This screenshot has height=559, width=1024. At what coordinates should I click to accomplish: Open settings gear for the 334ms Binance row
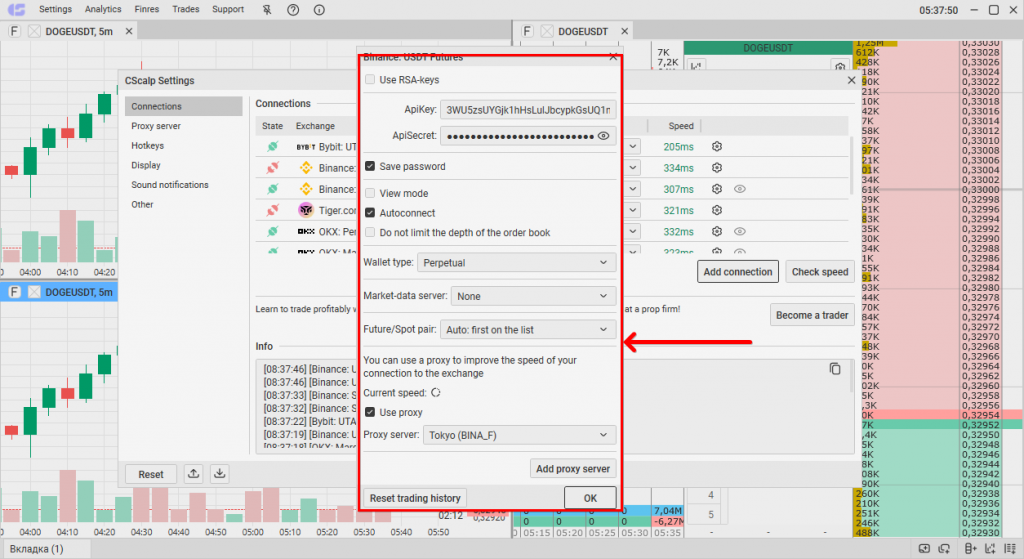point(716,168)
